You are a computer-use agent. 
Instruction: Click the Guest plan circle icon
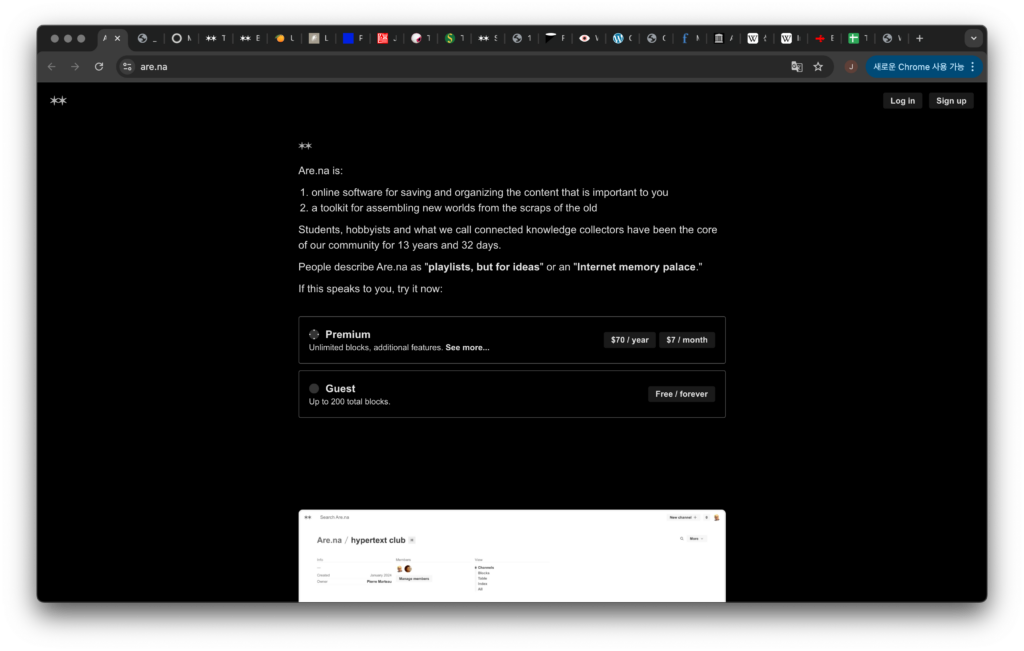[x=314, y=389]
